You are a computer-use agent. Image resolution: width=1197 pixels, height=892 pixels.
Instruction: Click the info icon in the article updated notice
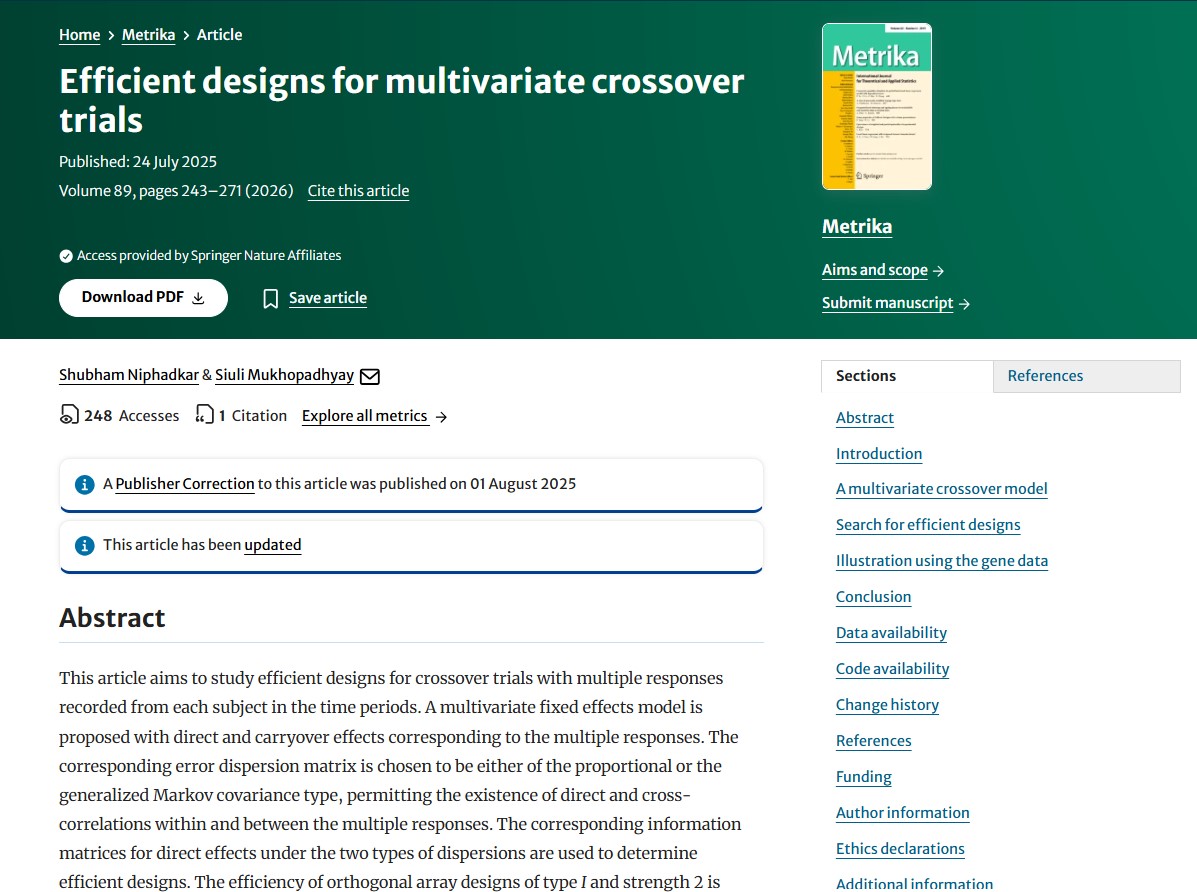tap(84, 545)
